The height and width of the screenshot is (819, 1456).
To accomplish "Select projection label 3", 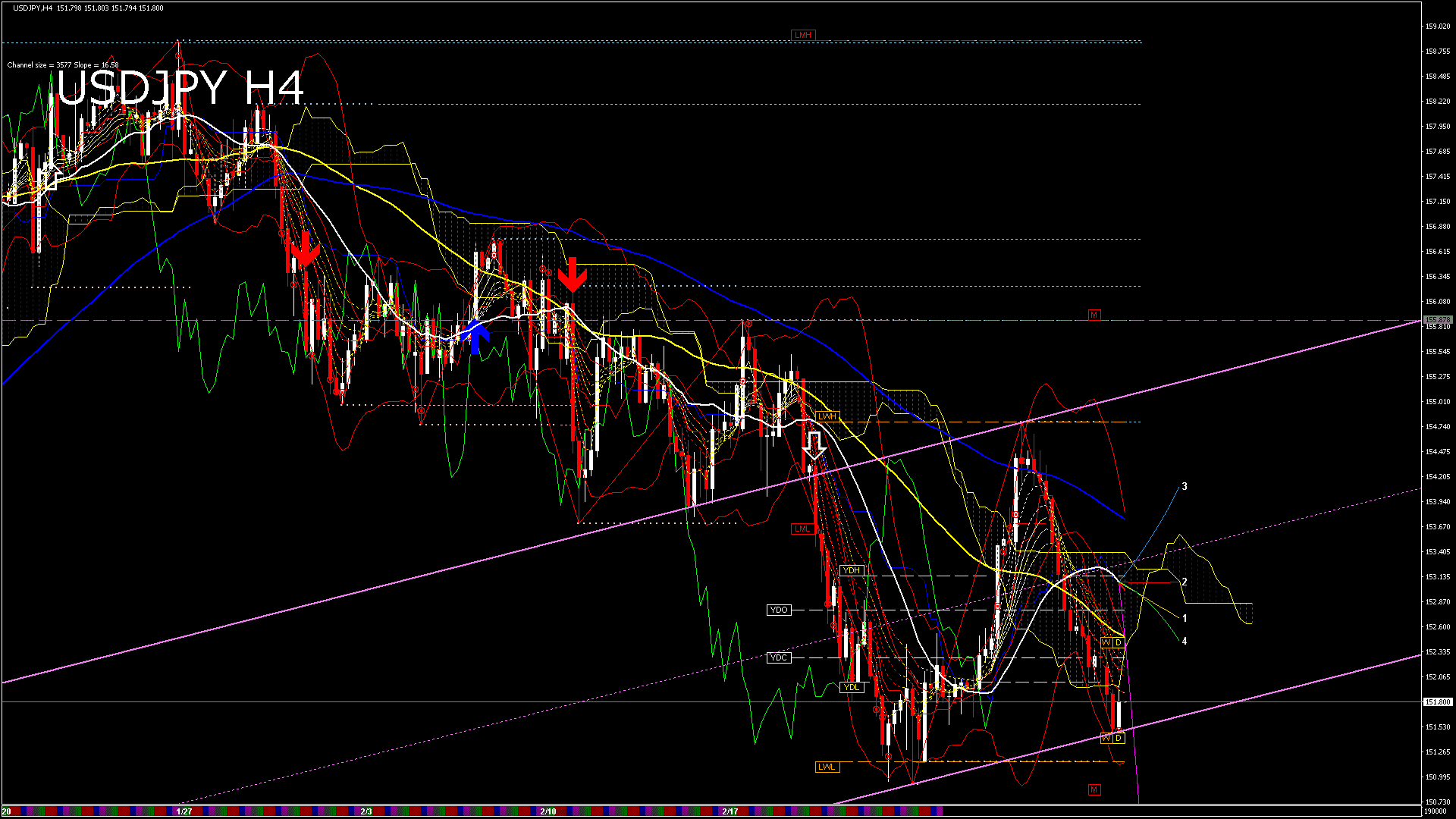I will click(x=1185, y=487).
